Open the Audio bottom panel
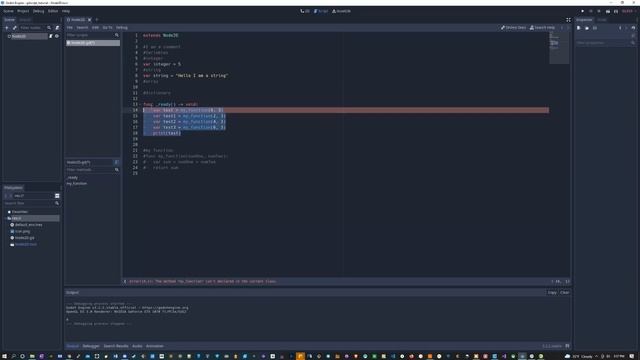640x360 pixels. (137, 346)
